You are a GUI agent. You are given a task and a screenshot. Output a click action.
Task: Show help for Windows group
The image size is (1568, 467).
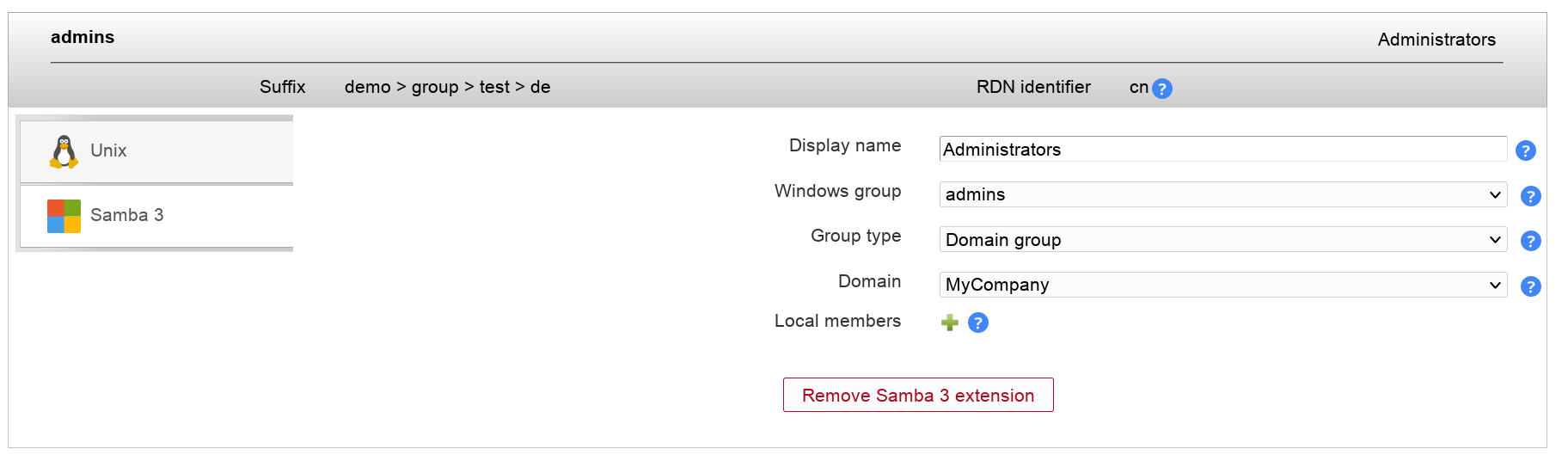pyautogui.click(x=1530, y=196)
